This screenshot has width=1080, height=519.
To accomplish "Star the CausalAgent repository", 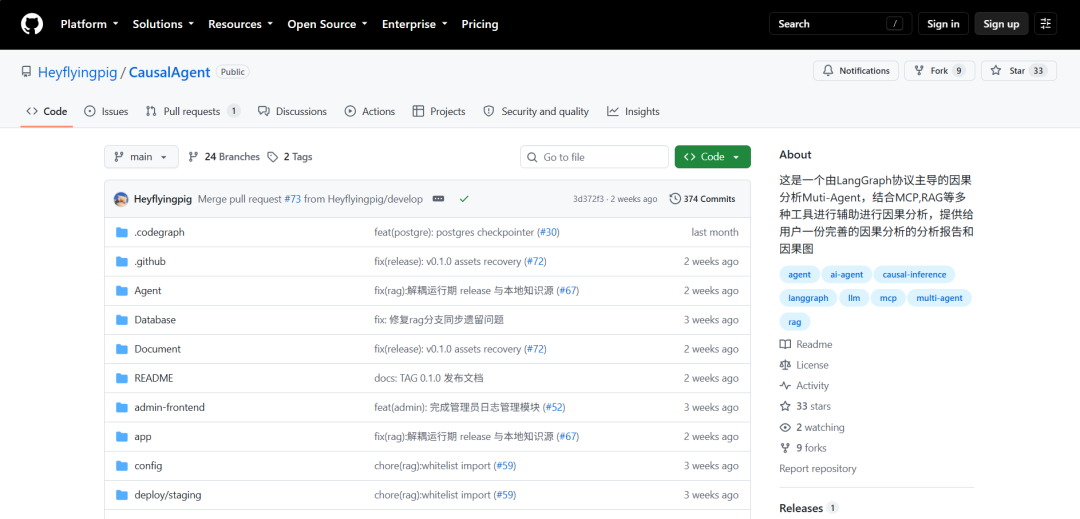I will pos(1019,71).
